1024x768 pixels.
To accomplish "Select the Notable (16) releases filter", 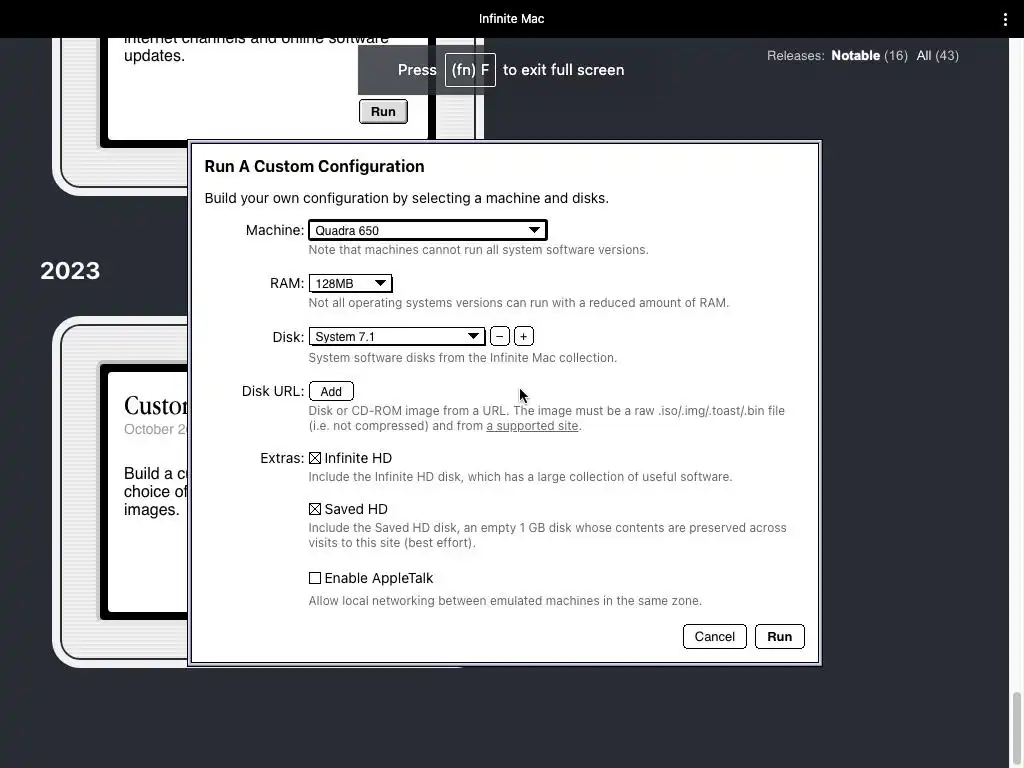I will [869, 56].
